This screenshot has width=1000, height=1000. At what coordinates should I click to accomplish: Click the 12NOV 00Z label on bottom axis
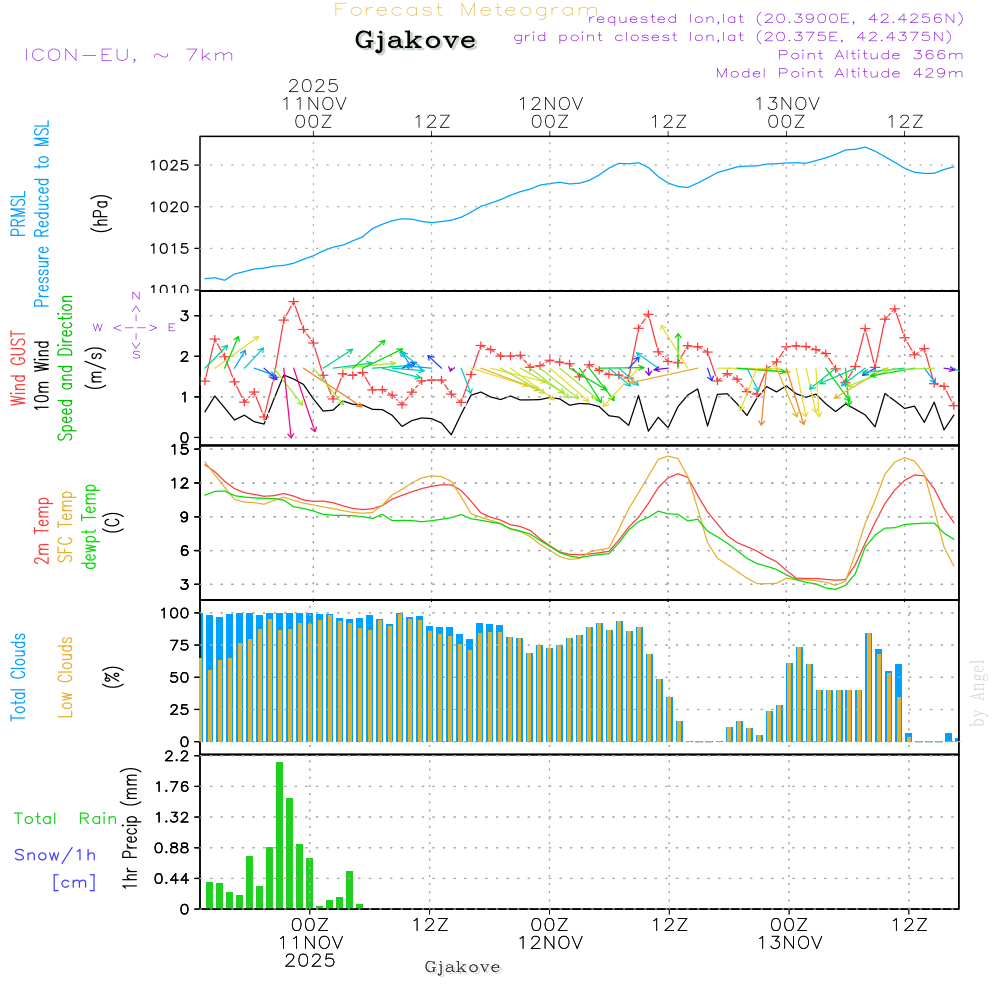click(x=549, y=933)
